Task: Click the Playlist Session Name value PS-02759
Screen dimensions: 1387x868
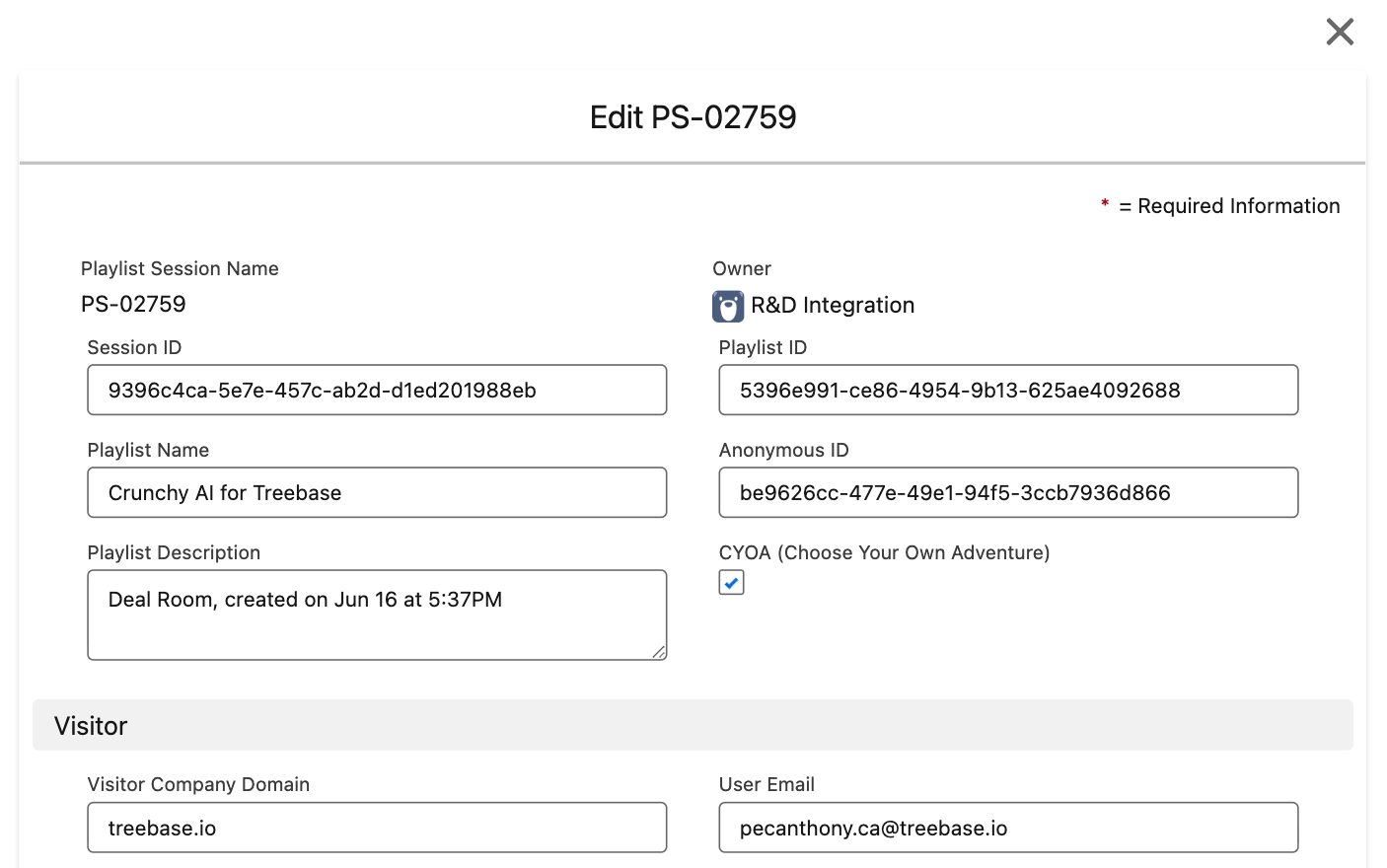Action: coord(134,304)
